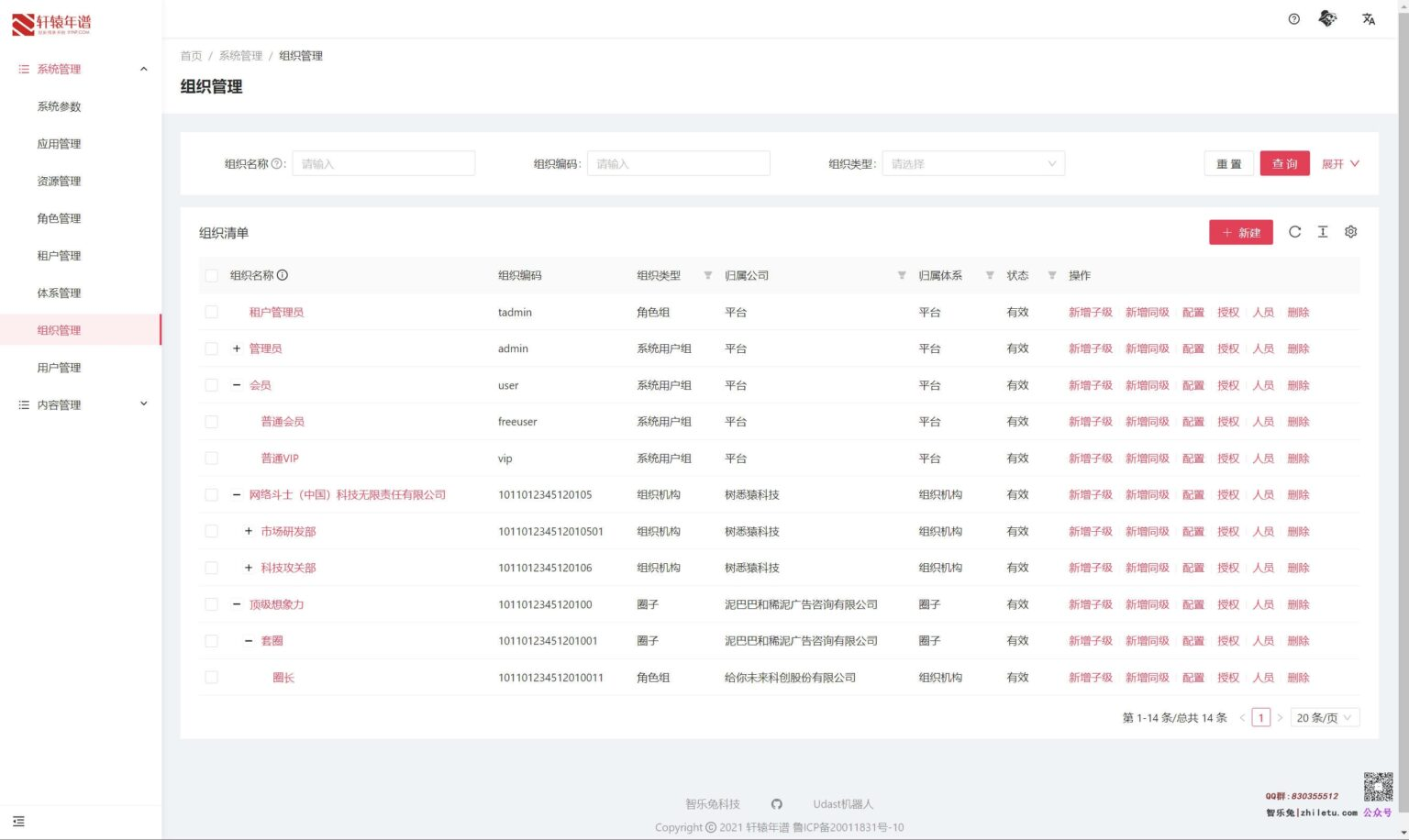Collapse the sidebar using bottom menu-fold icon

point(18,822)
